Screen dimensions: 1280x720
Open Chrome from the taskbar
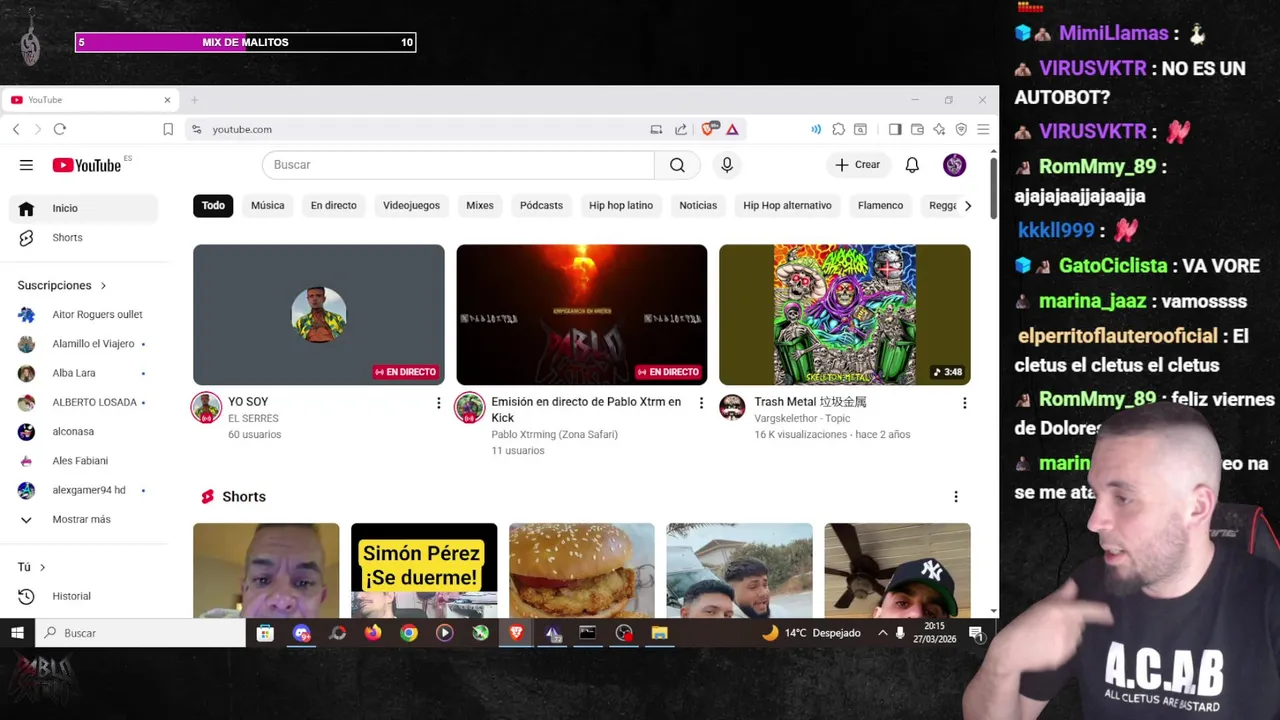pyautogui.click(x=409, y=633)
